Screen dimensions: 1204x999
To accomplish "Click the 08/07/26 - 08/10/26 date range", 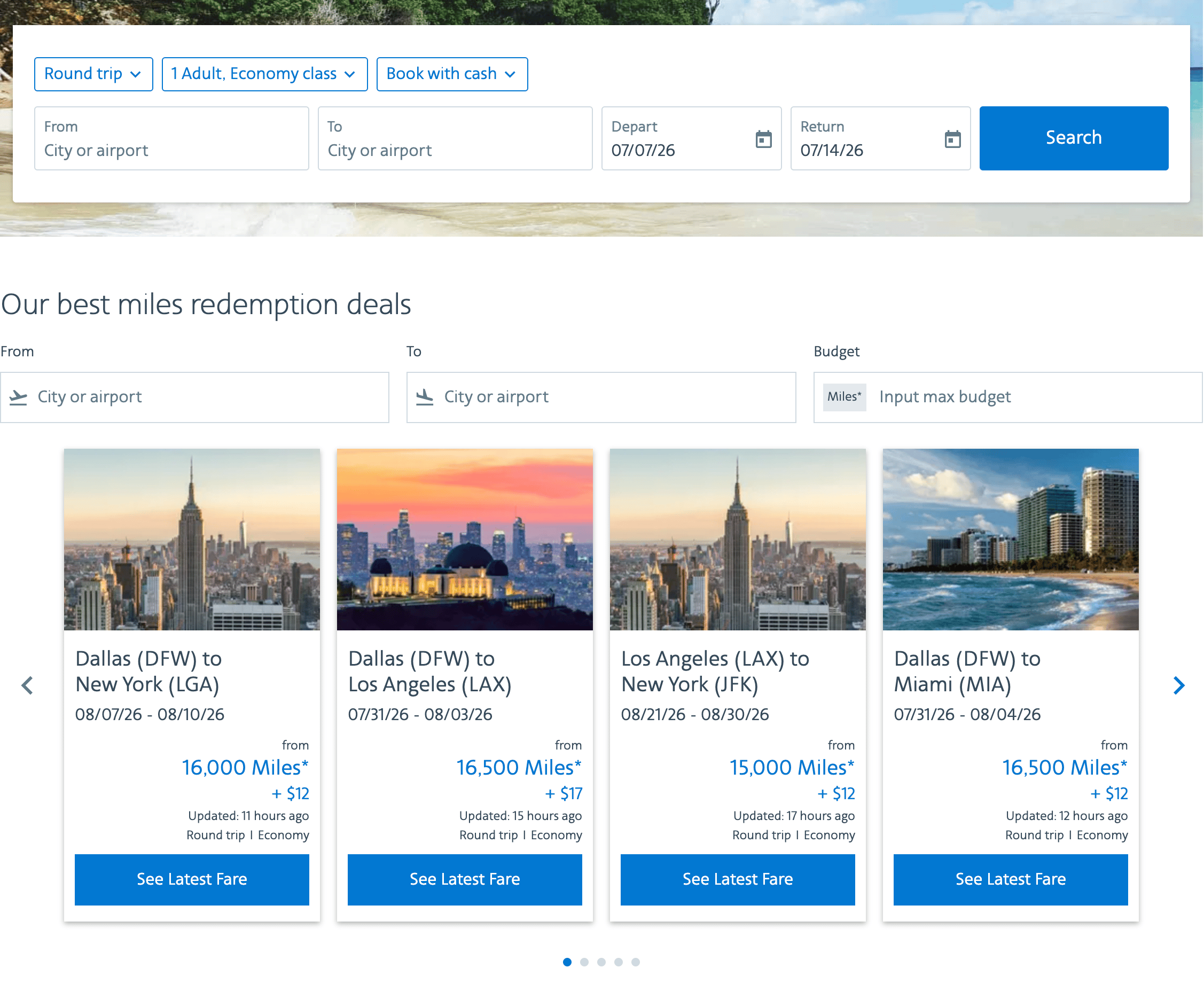I will (x=150, y=715).
